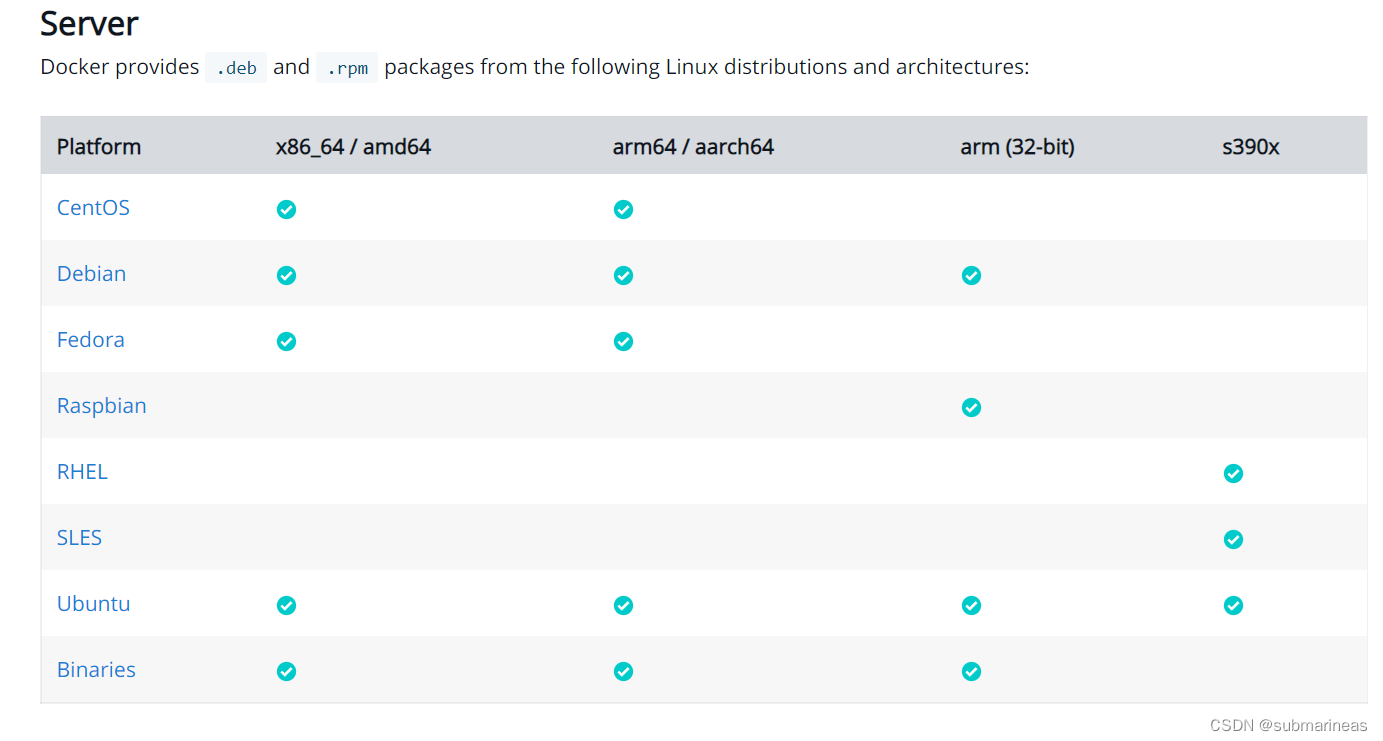Open the SLES platform link

(80, 538)
